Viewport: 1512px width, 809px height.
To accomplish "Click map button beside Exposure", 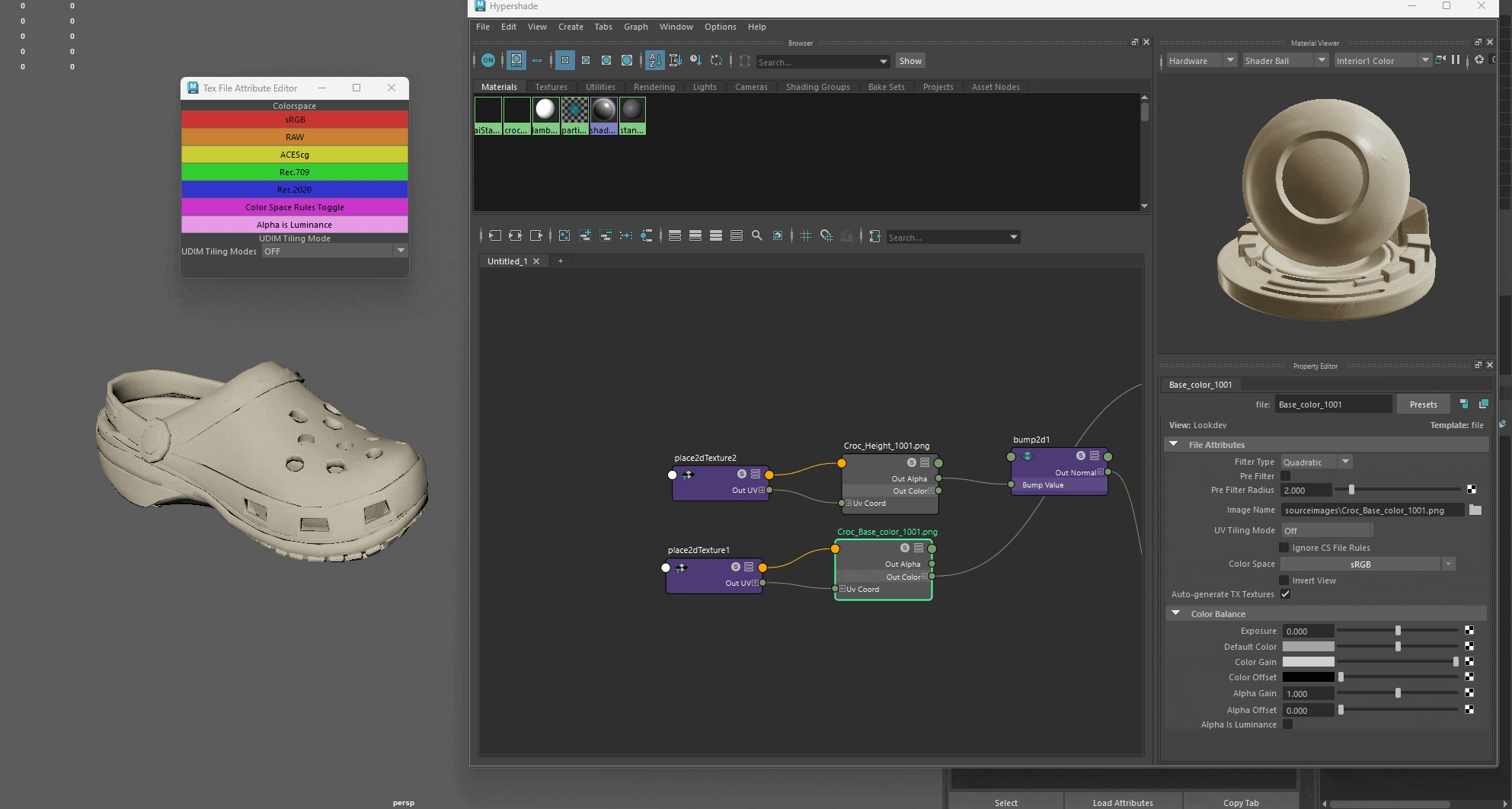I will coord(1469,631).
